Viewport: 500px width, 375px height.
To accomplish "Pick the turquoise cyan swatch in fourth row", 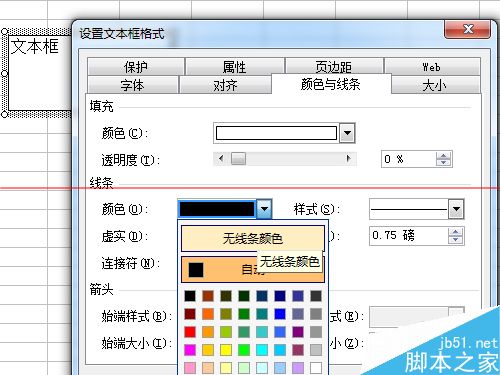I will (x=262, y=350).
